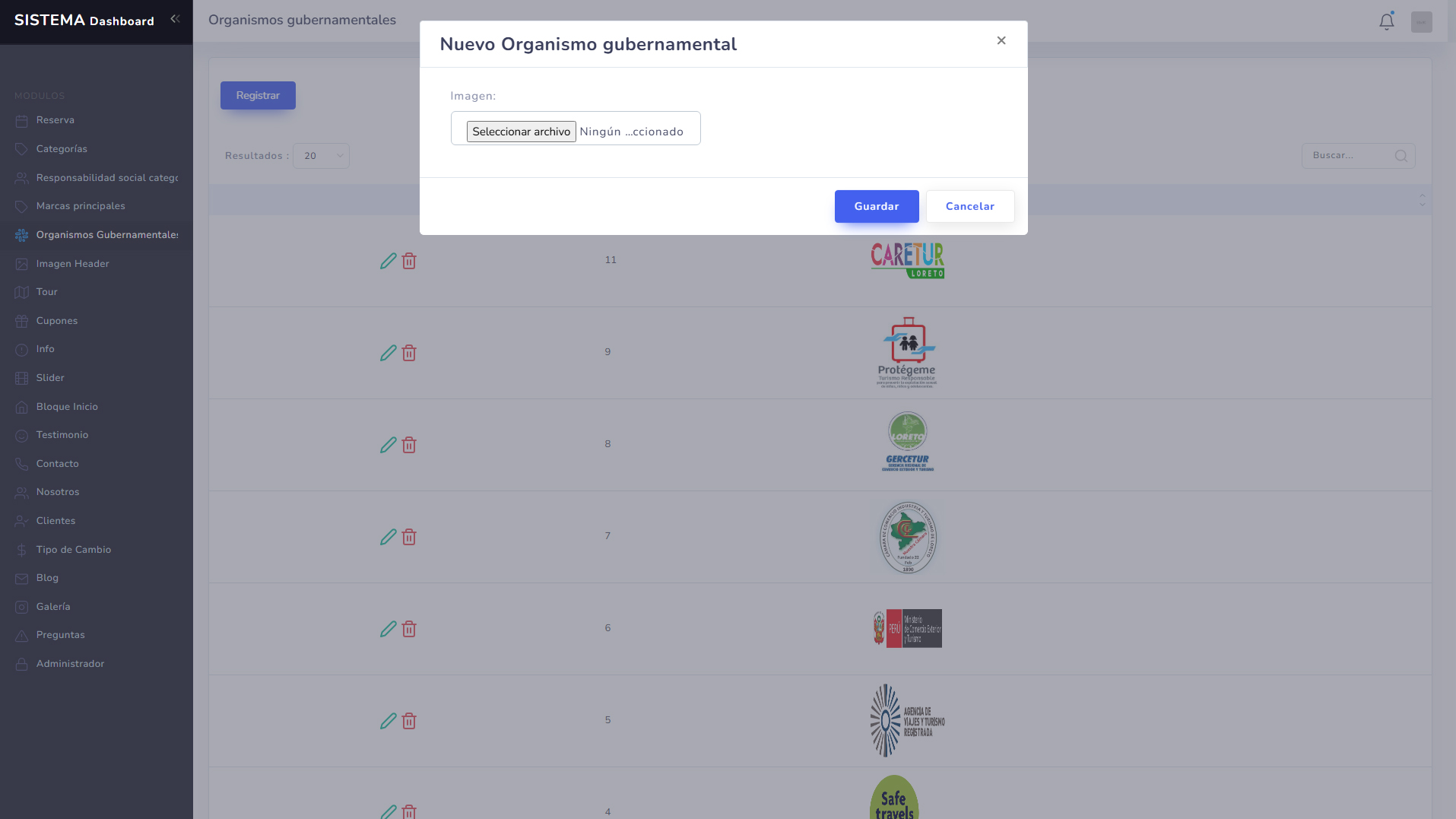Click the Tour map icon
The image size is (1456, 819).
coord(21,293)
